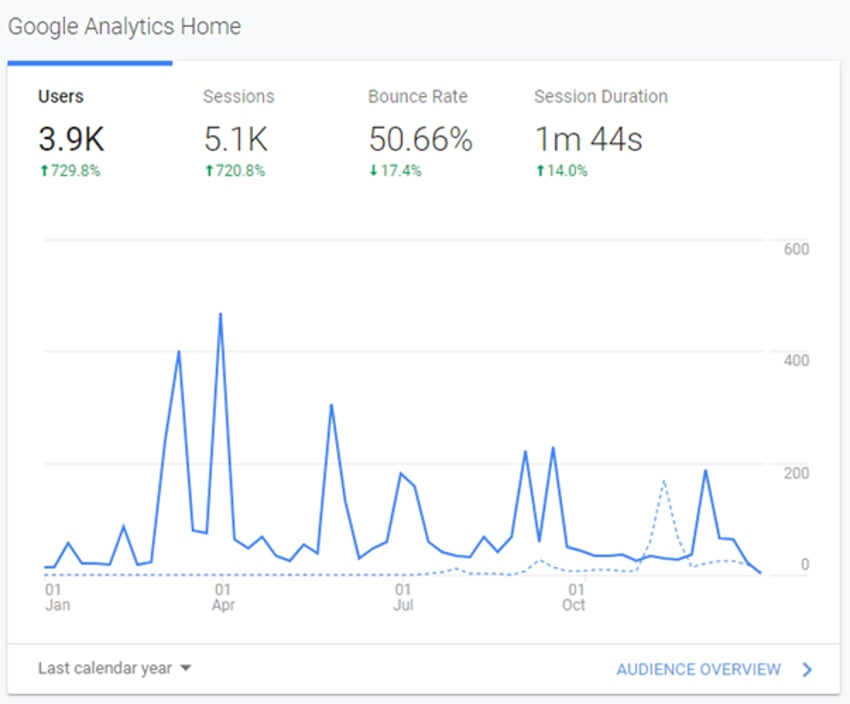
Task: Click the 0 y-axis label
Action: (x=805, y=565)
